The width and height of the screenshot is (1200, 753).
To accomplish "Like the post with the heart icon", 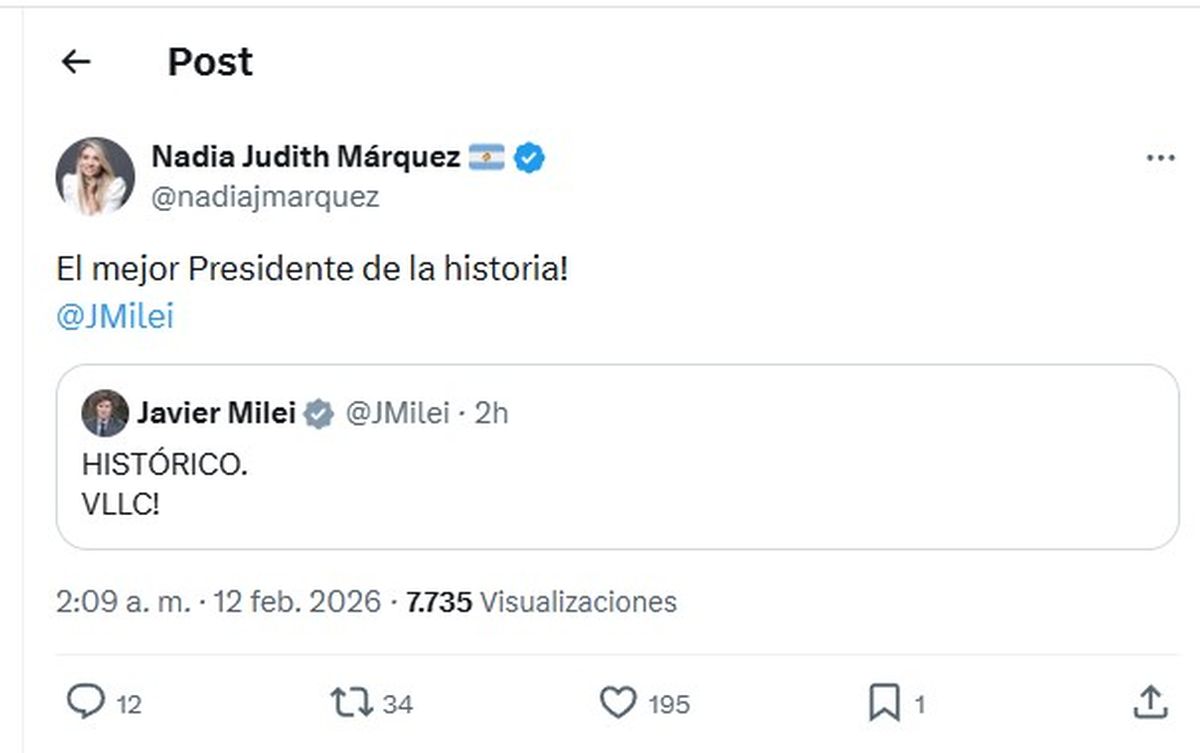I will [x=618, y=703].
